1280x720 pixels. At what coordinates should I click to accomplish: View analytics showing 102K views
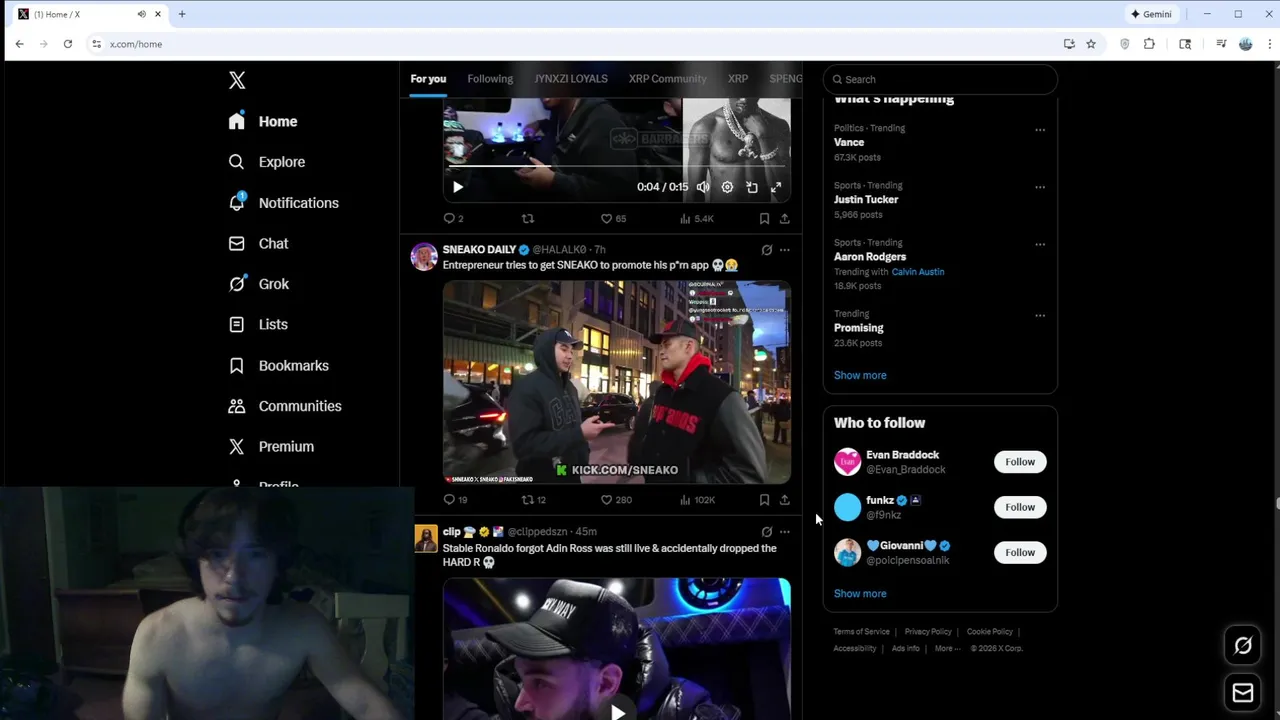pos(697,499)
